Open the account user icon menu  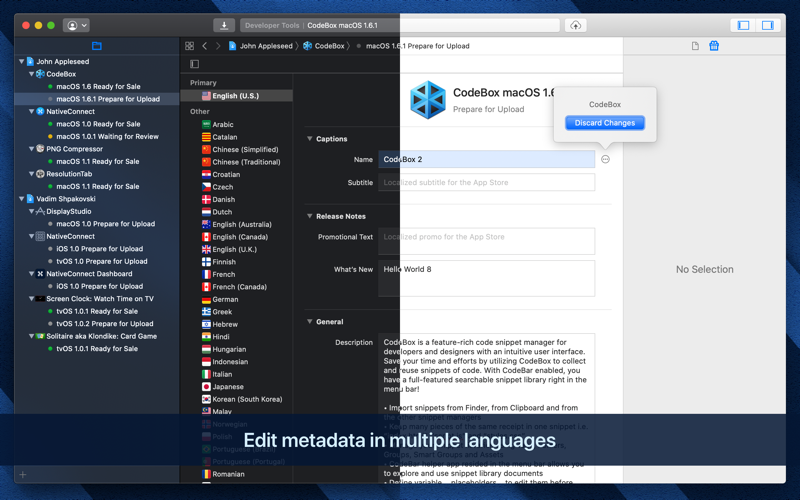click(77, 25)
